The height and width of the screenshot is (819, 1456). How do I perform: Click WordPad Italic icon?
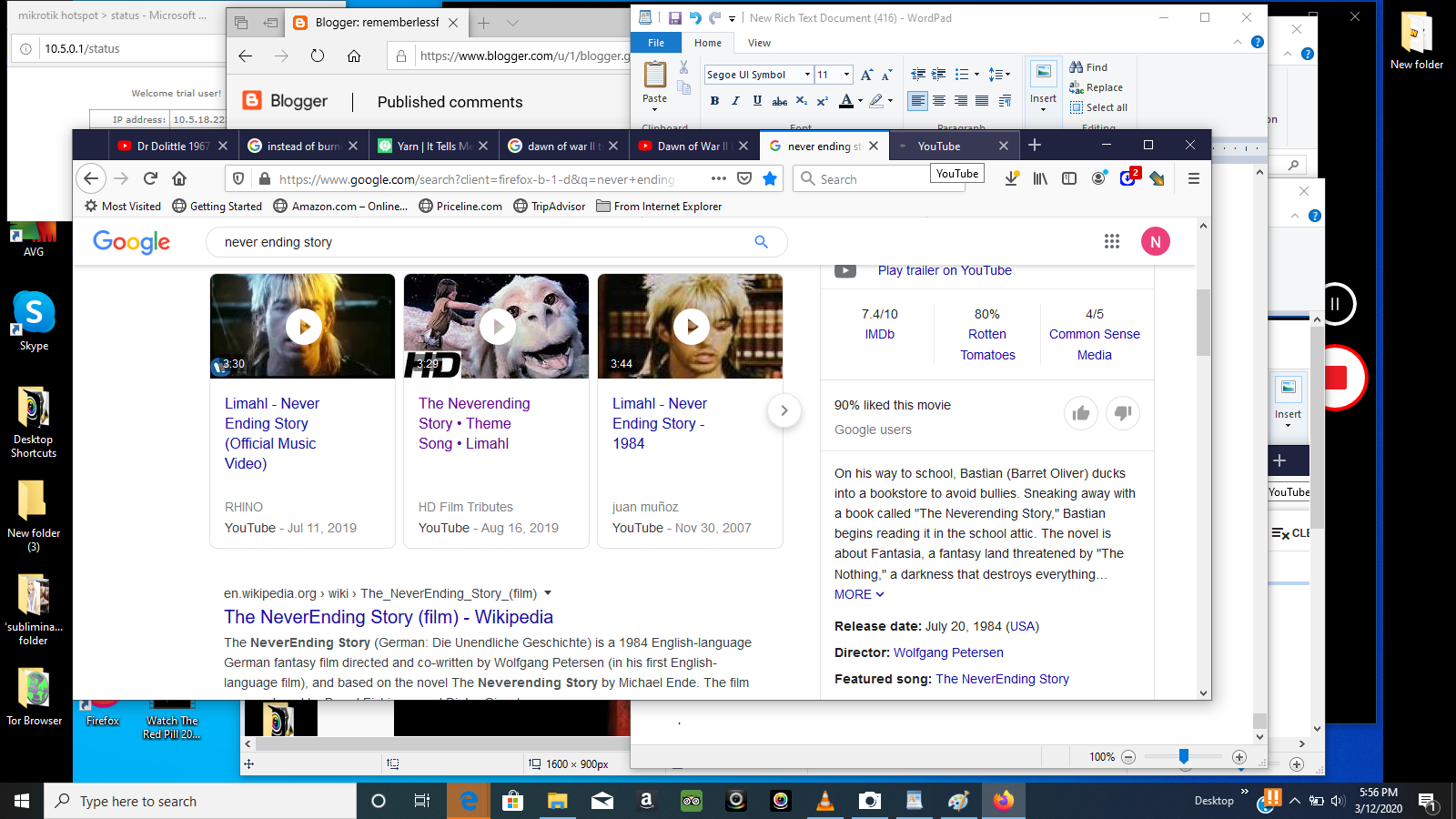735,101
